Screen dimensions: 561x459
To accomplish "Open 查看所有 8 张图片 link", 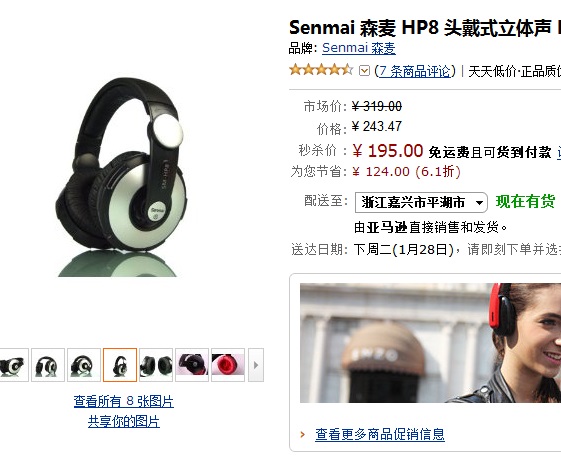I will pos(123,401).
